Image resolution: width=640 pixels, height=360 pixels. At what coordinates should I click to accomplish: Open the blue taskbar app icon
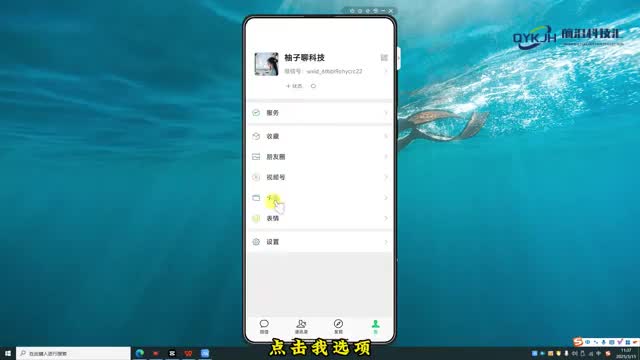(205, 353)
